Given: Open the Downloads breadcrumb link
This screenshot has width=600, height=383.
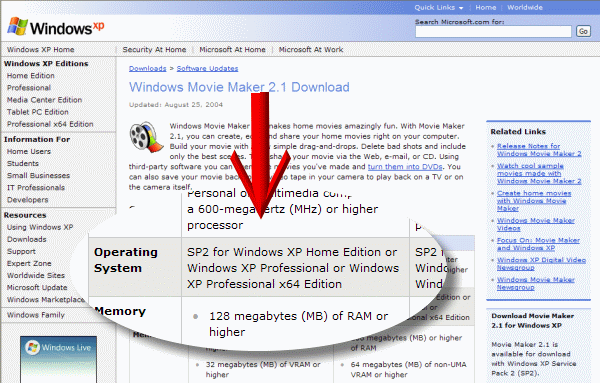Looking at the screenshot, I should click(147, 68).
